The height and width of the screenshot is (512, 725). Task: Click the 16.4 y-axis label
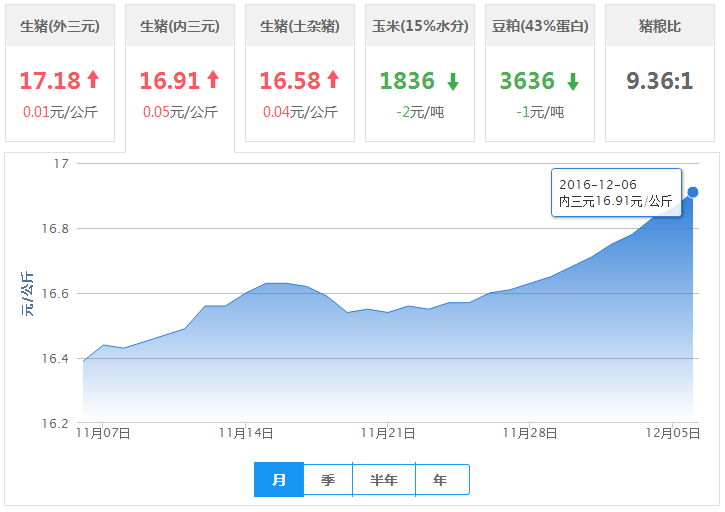pyautogui.click(x=55, y=358)
